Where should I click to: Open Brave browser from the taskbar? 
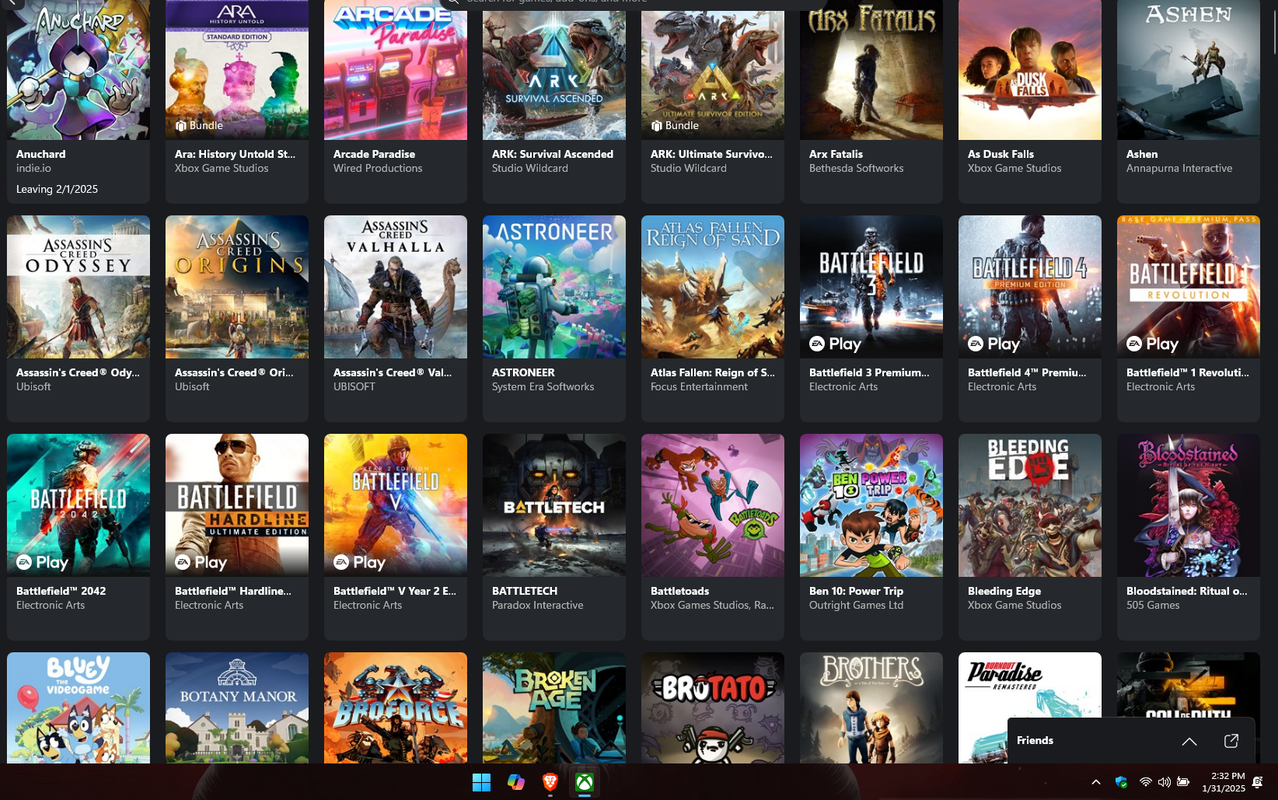coord(550,782)
